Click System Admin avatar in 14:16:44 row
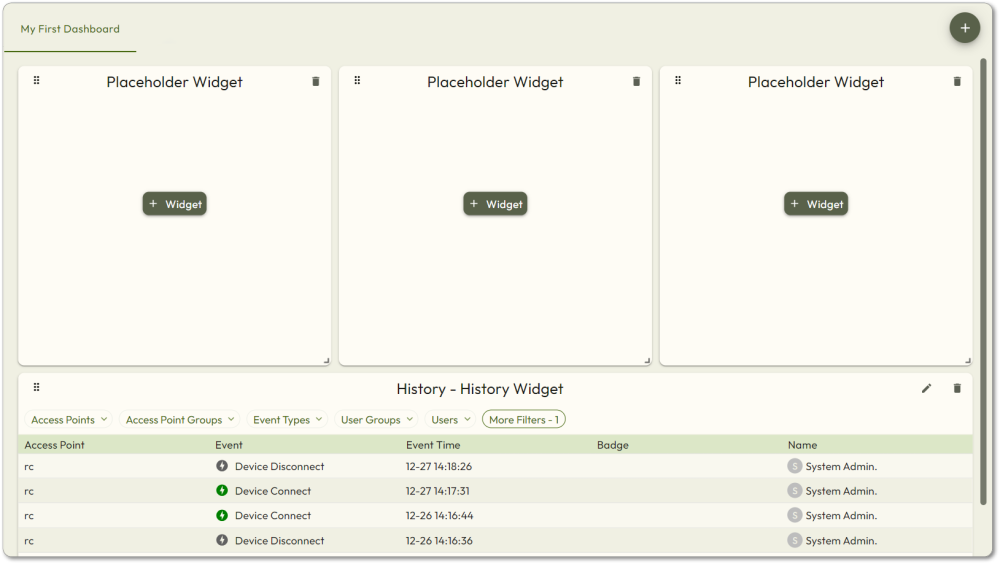The height and width of the screenshot is (564, 1000). [795, 516]
